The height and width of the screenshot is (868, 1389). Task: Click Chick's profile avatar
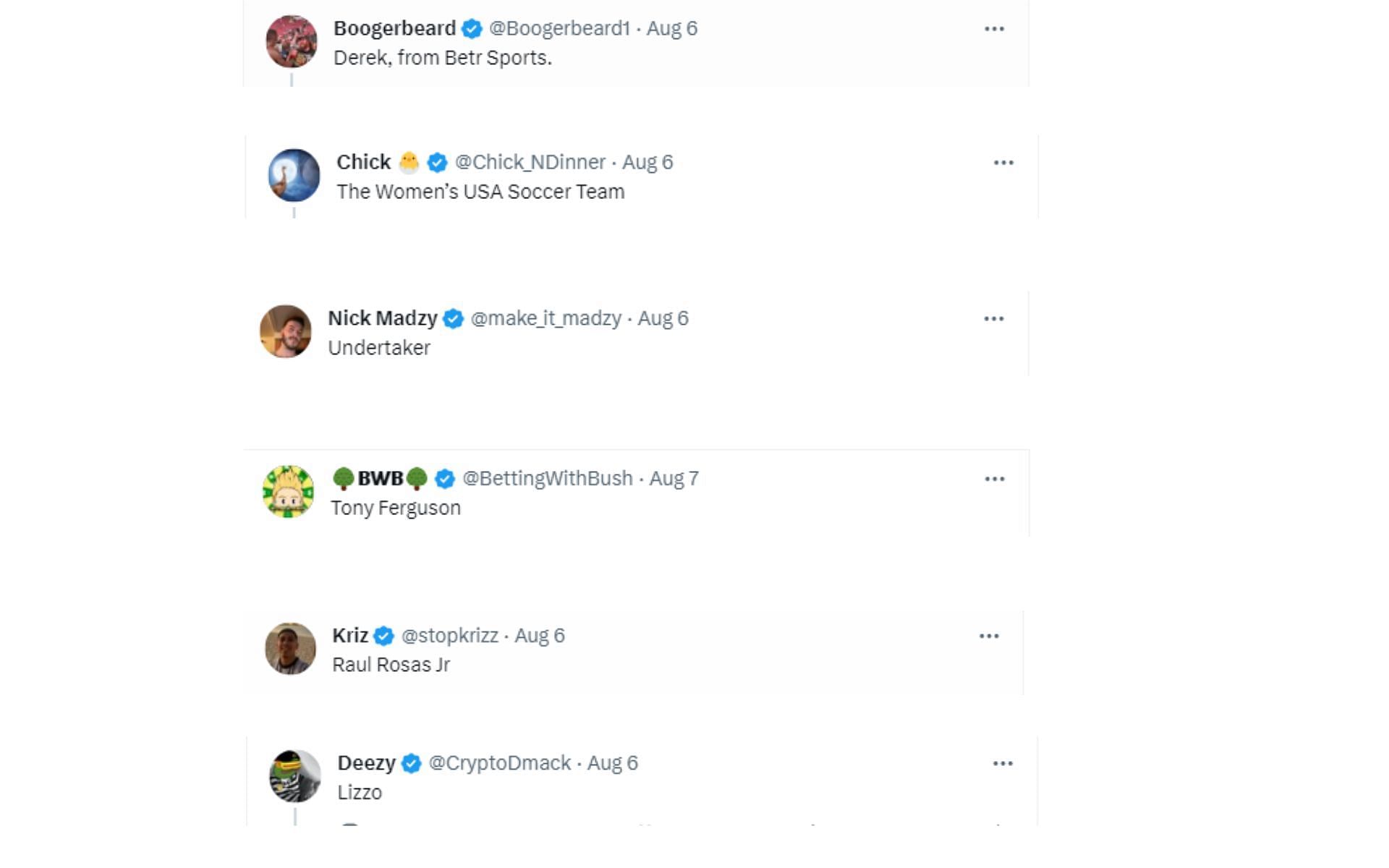point(294,175)
